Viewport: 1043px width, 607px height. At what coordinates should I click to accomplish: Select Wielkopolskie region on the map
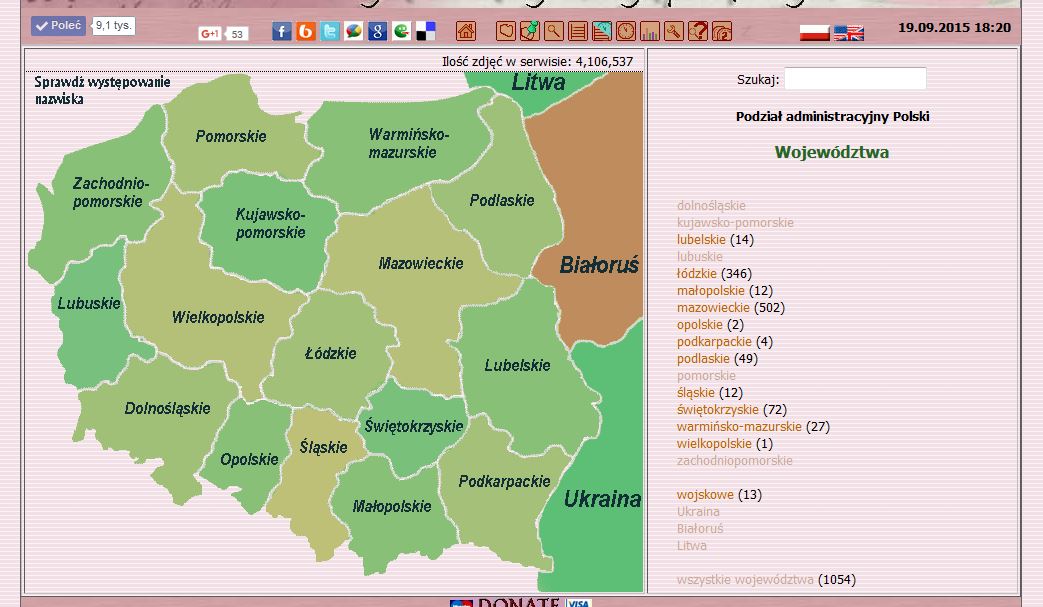coord(217,318)
